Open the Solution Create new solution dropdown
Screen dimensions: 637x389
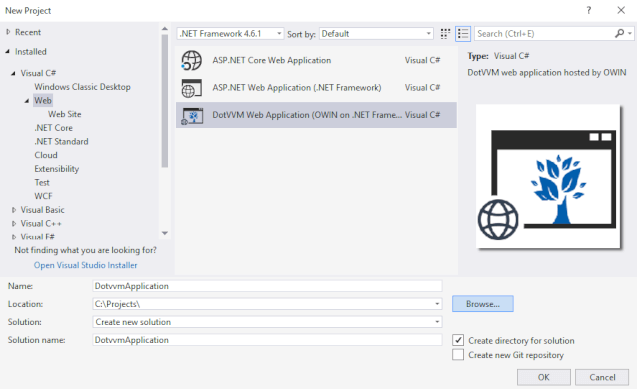click(x=267, y=322)
